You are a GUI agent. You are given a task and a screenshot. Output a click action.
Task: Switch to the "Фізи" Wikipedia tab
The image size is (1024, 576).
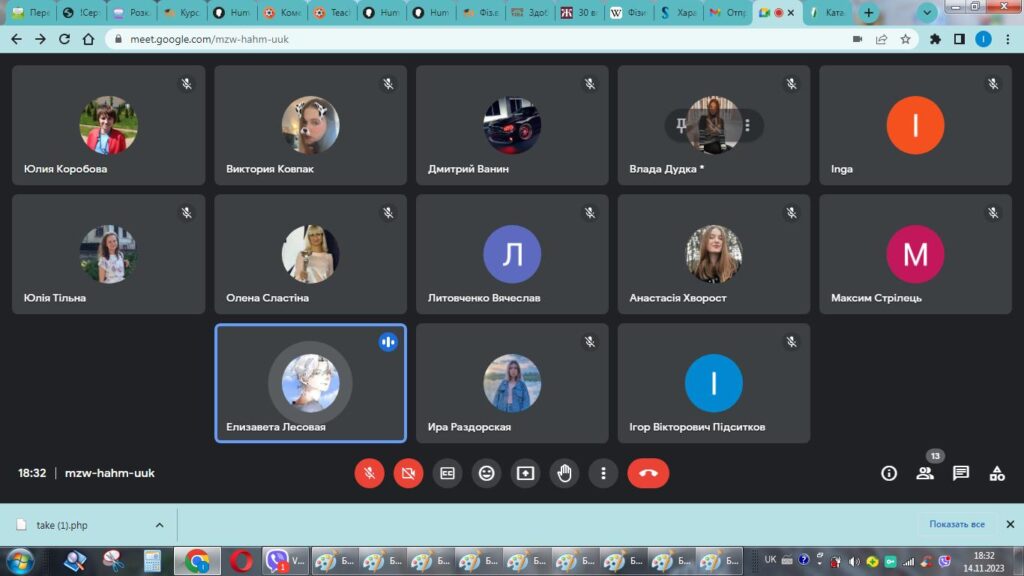click(x=629, y=12)
